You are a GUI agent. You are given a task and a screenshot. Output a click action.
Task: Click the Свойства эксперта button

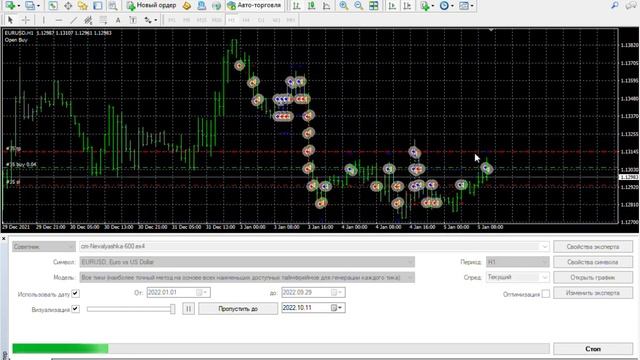click(593, 247)
